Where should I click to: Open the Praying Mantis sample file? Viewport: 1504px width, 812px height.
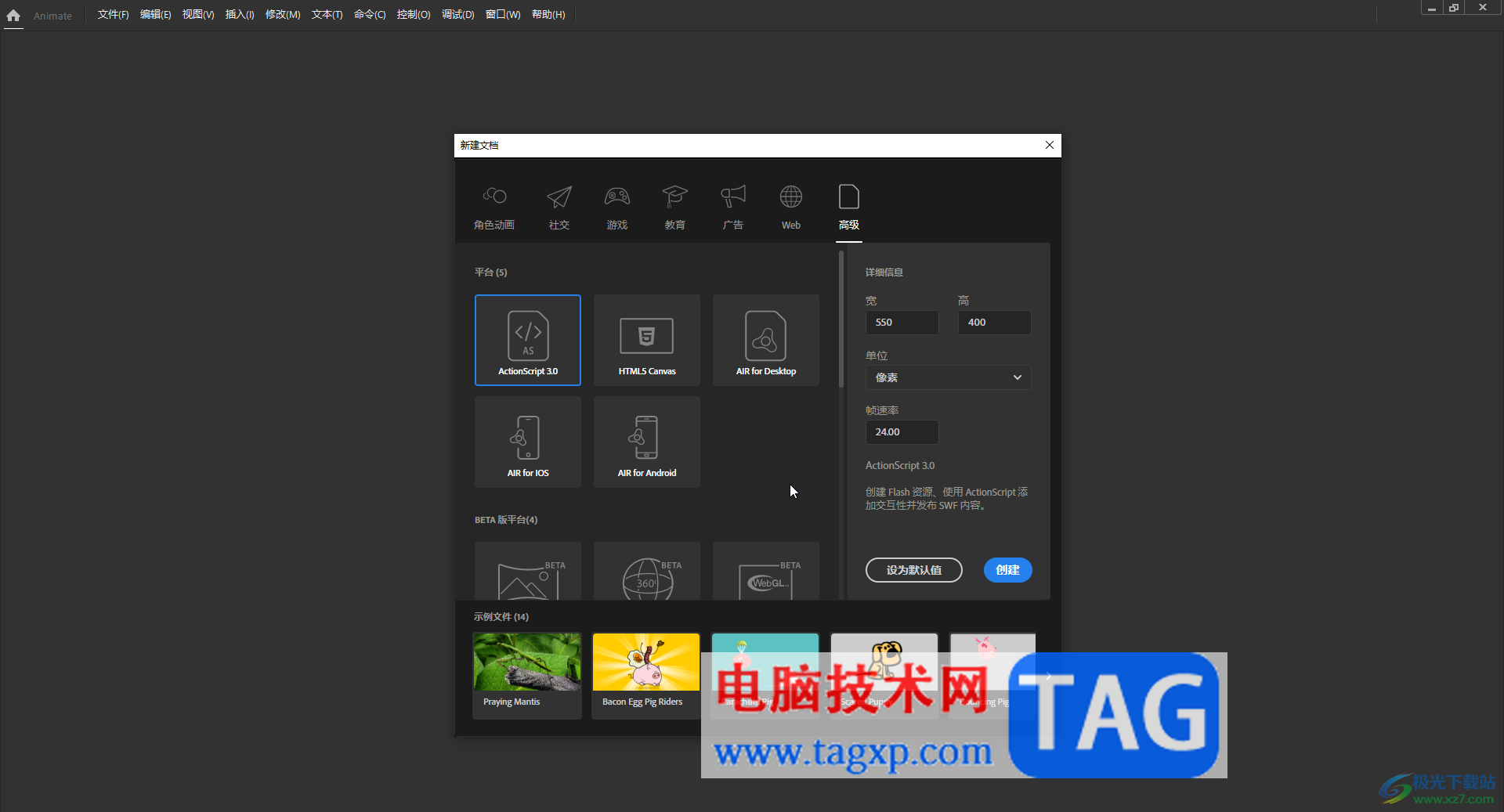click(527, 676)
